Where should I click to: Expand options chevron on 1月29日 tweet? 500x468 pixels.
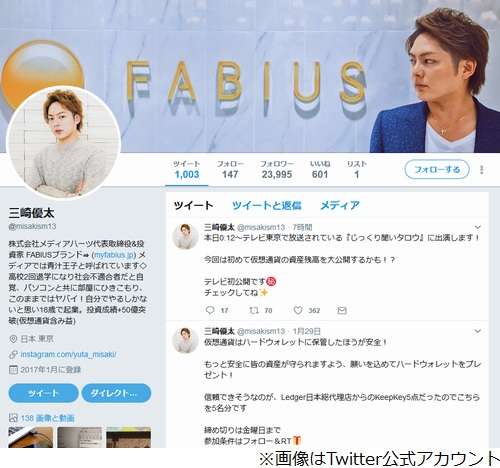(478, 331)
